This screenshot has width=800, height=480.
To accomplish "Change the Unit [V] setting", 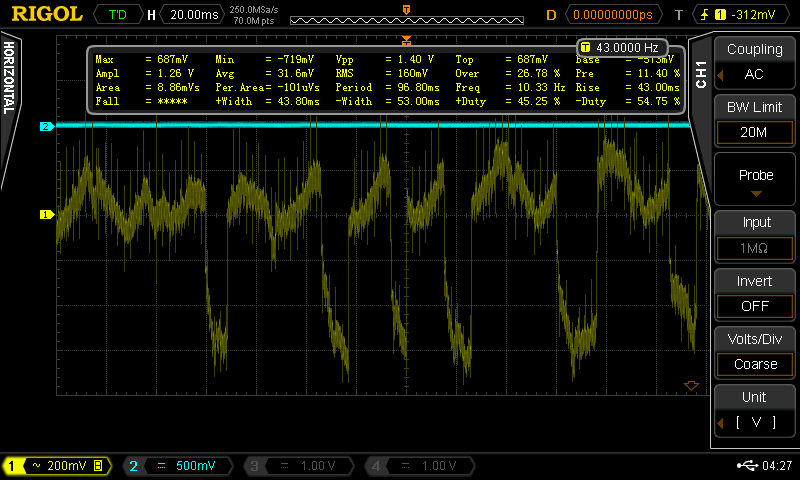I will point(755,411).
